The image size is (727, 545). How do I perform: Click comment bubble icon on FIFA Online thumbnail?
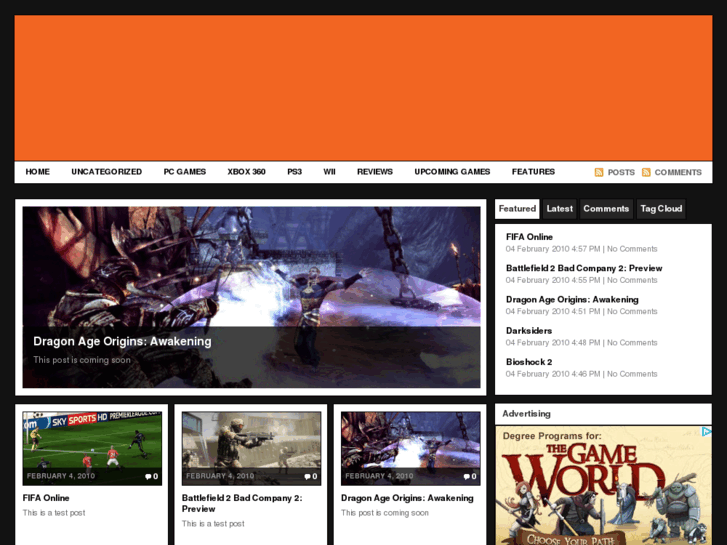(148, 476)
